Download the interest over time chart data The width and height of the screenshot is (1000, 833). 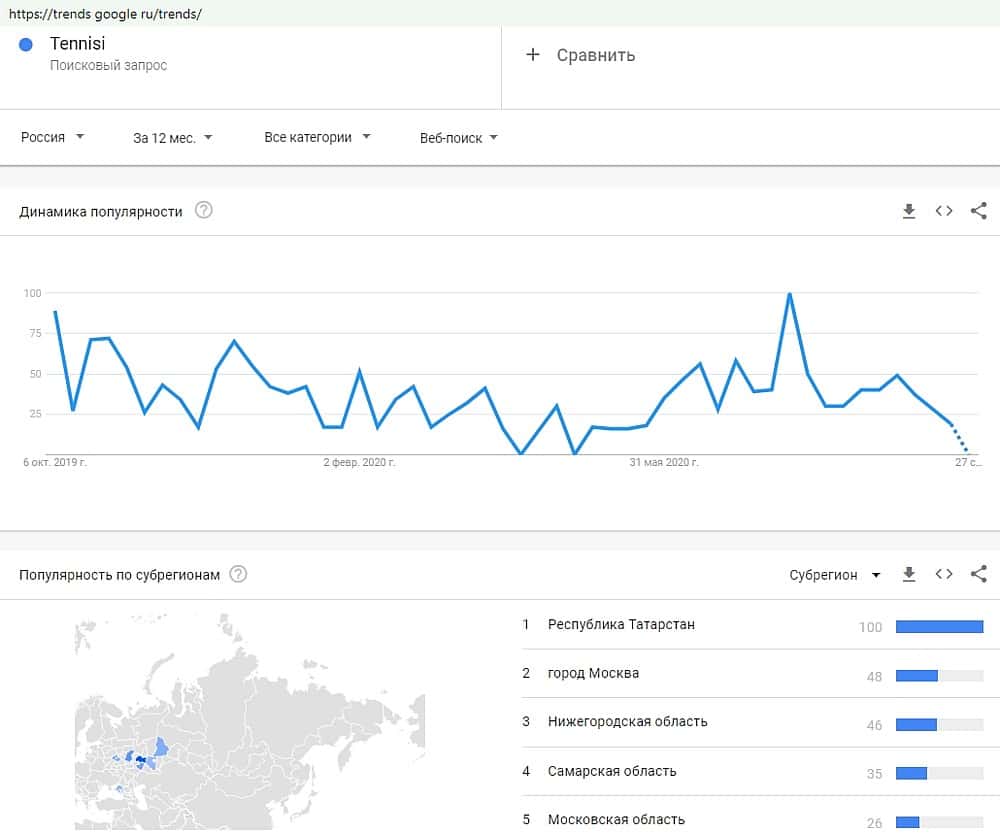pyautogui.click(x=909, y=211)
